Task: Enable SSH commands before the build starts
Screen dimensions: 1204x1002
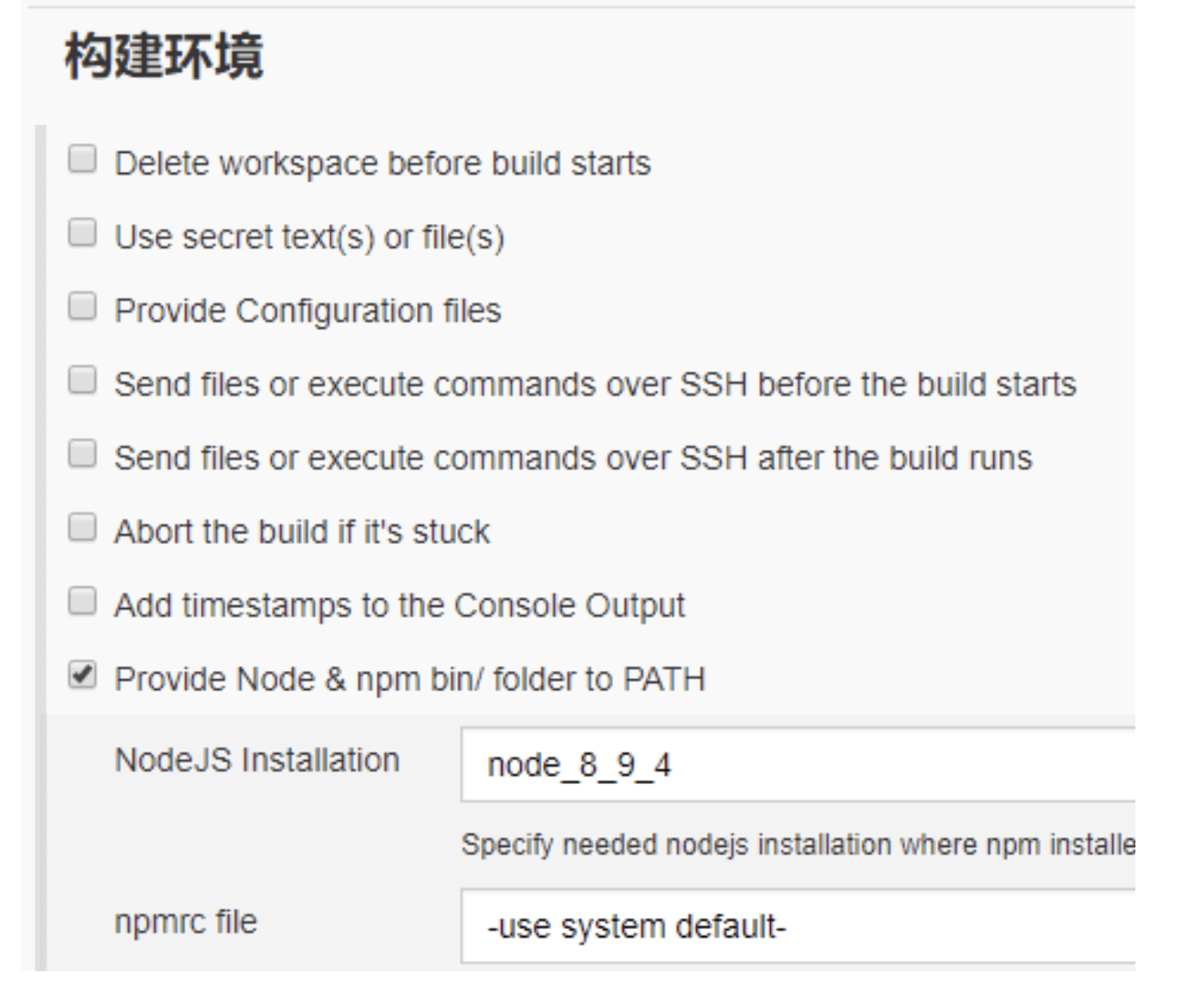Action: tap(82, 380)
